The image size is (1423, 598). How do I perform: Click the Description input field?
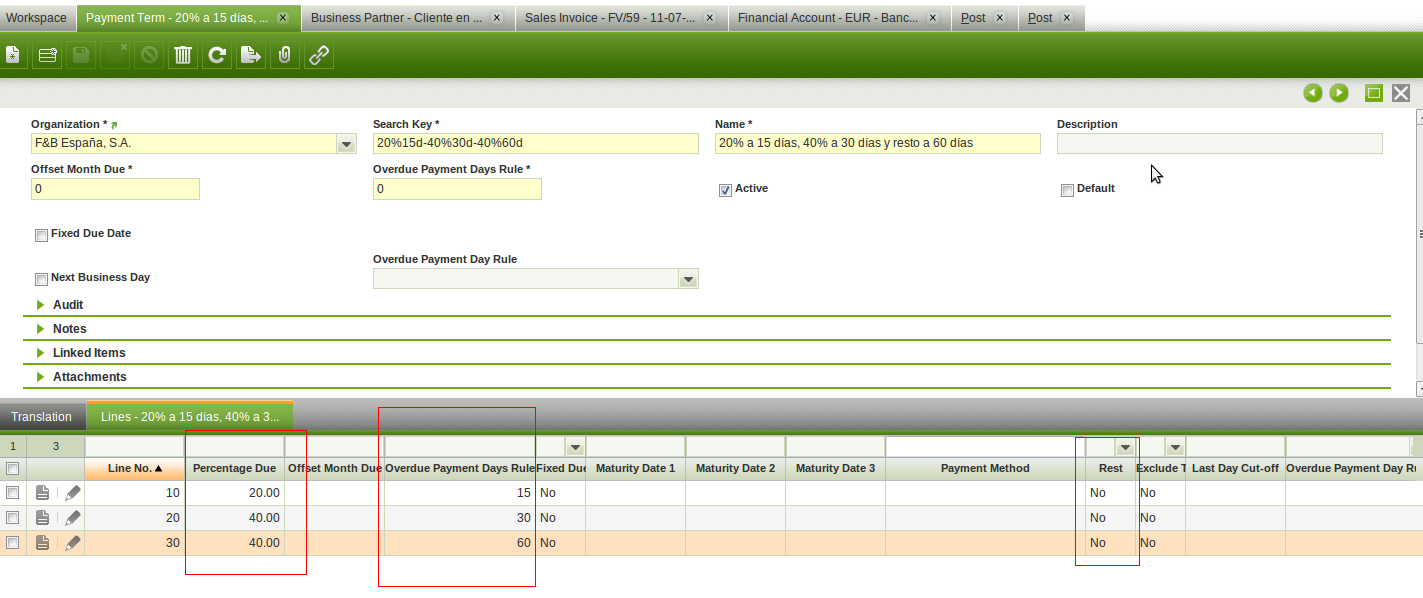tap(1220, 143)
